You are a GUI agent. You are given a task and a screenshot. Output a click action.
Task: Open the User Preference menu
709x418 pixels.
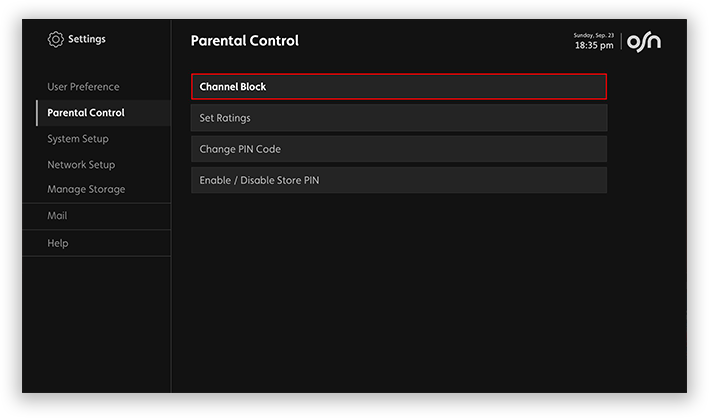(83, 87)
